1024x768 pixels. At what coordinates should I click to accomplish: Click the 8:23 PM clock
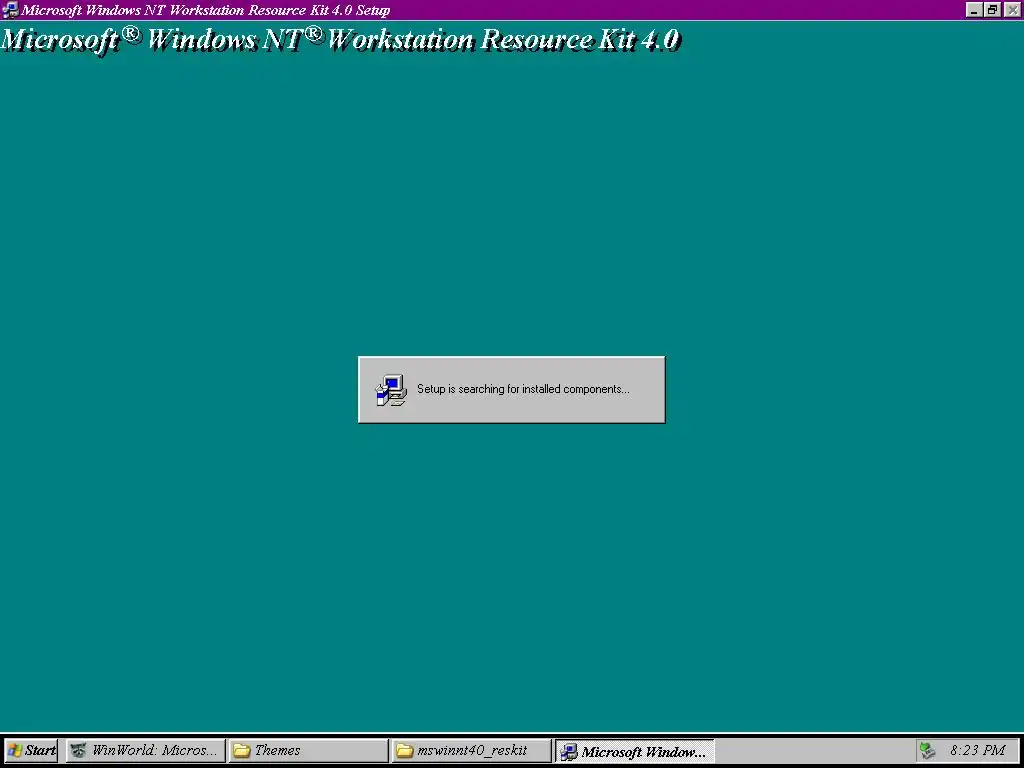click(x=977, y=750)
